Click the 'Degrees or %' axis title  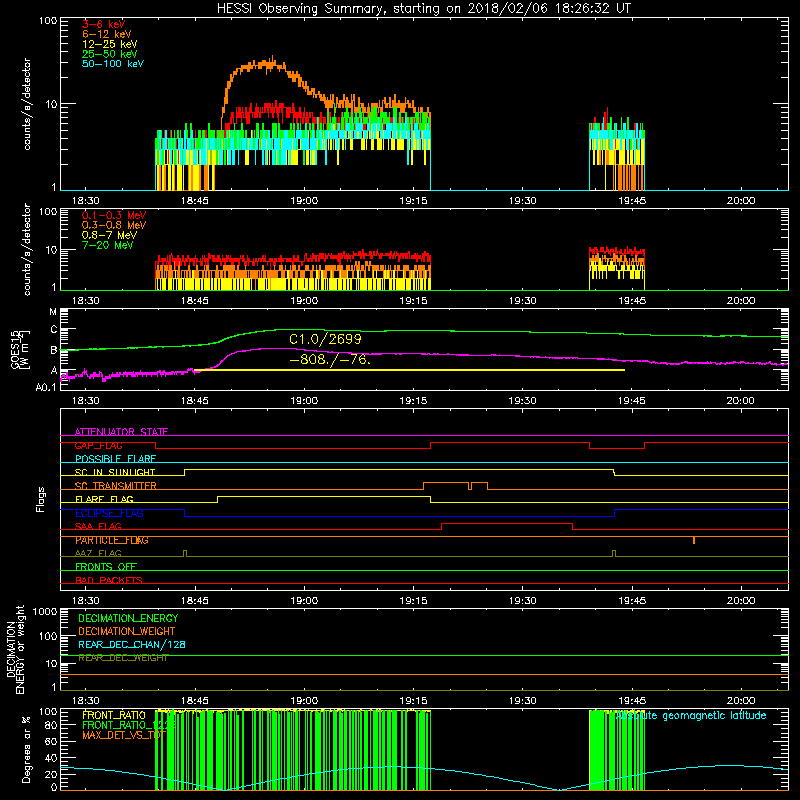[x=26, y=750]
